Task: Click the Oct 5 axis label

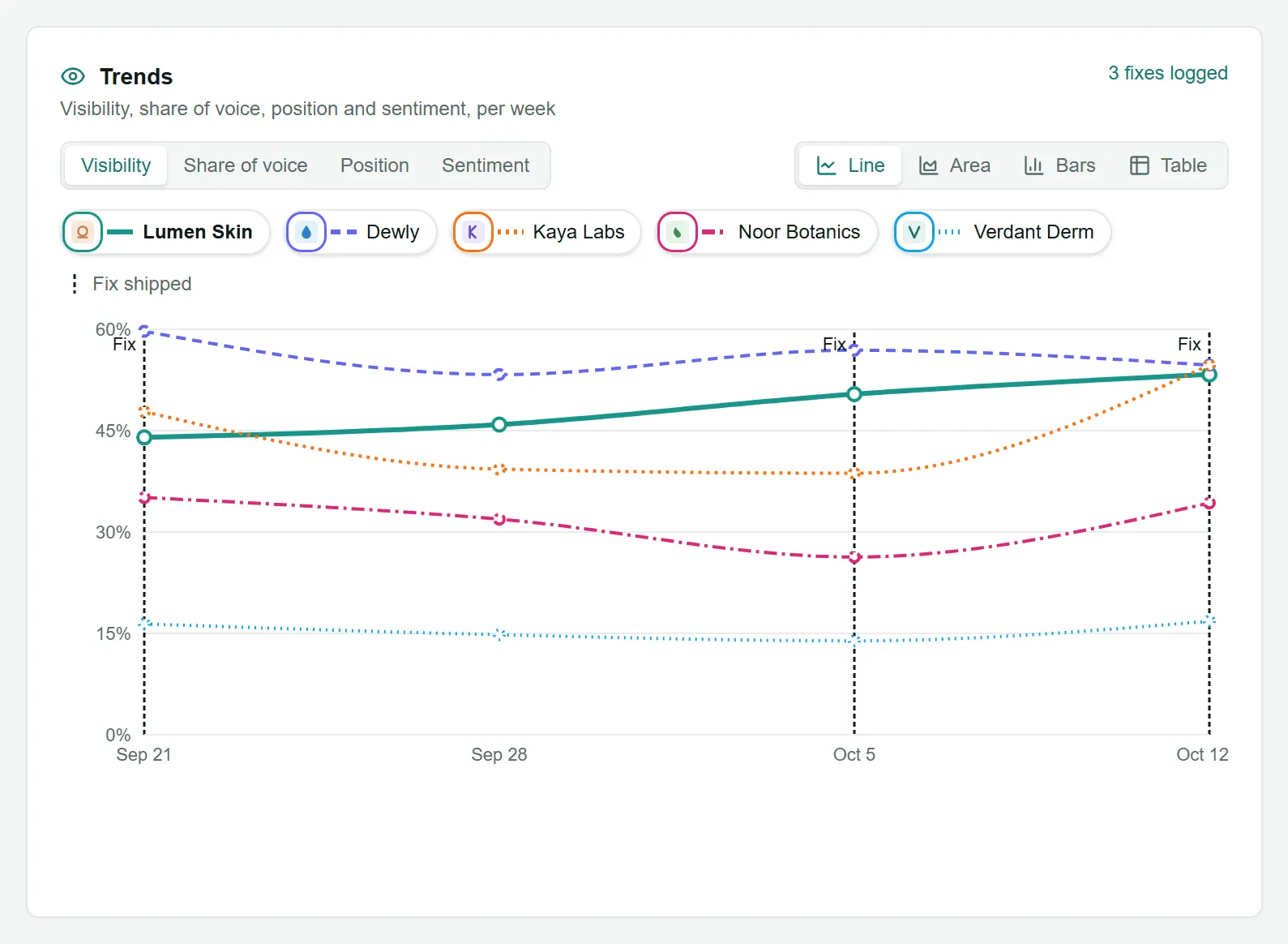Action: tap(854, 754)
